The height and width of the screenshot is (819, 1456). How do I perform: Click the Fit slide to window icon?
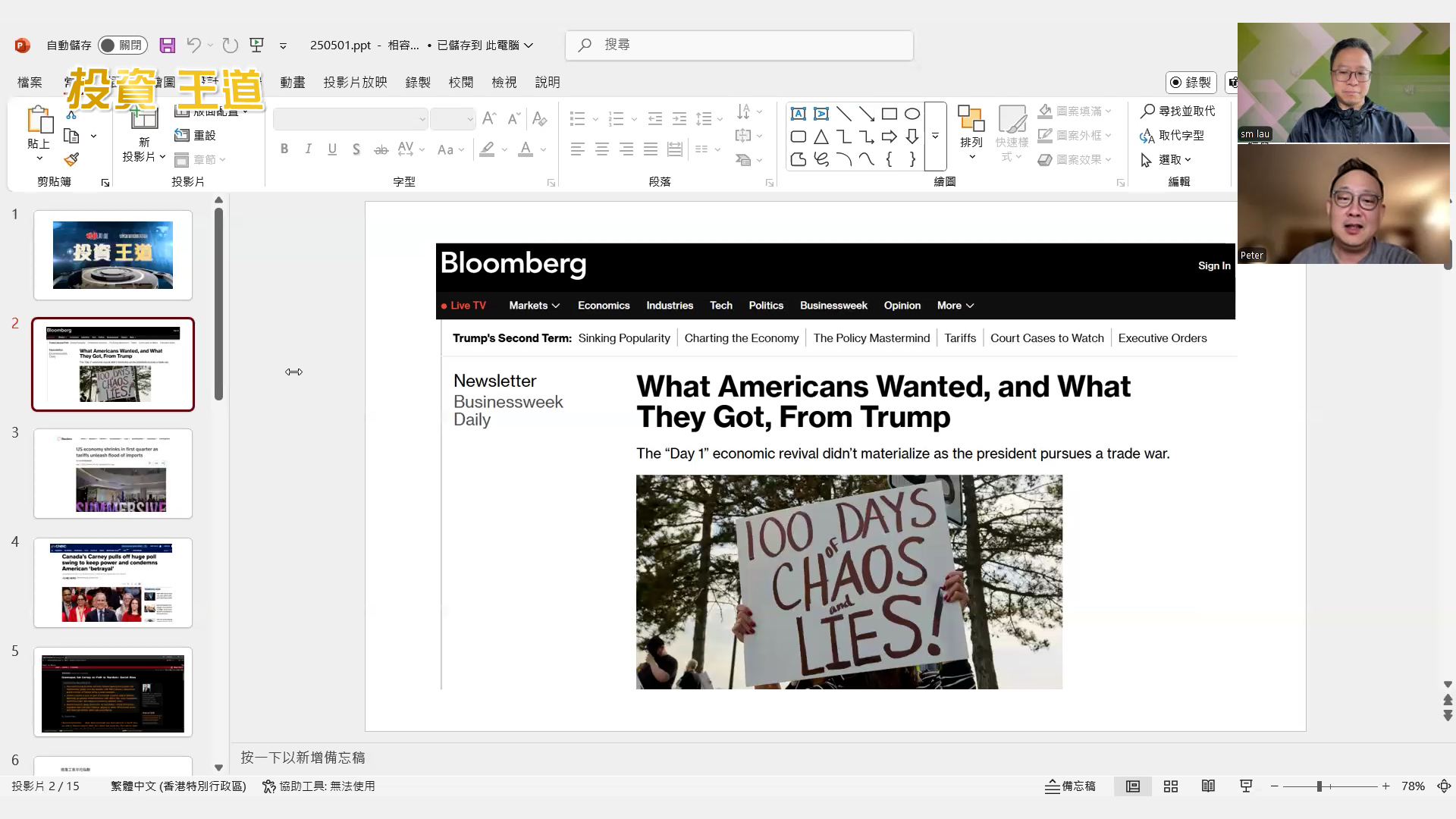pos(1444,786)
